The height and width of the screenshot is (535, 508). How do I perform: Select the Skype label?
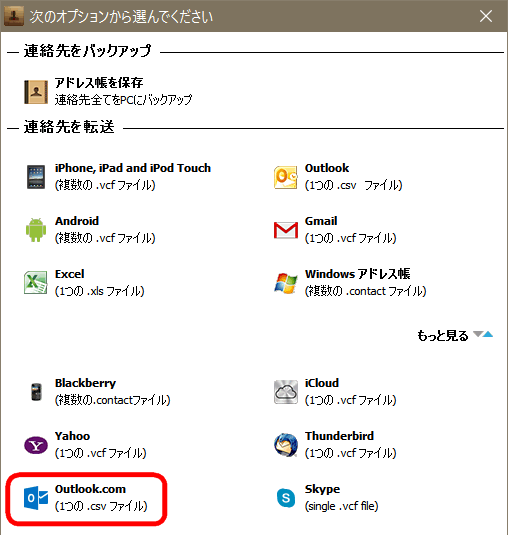click(x=322, y=489)
